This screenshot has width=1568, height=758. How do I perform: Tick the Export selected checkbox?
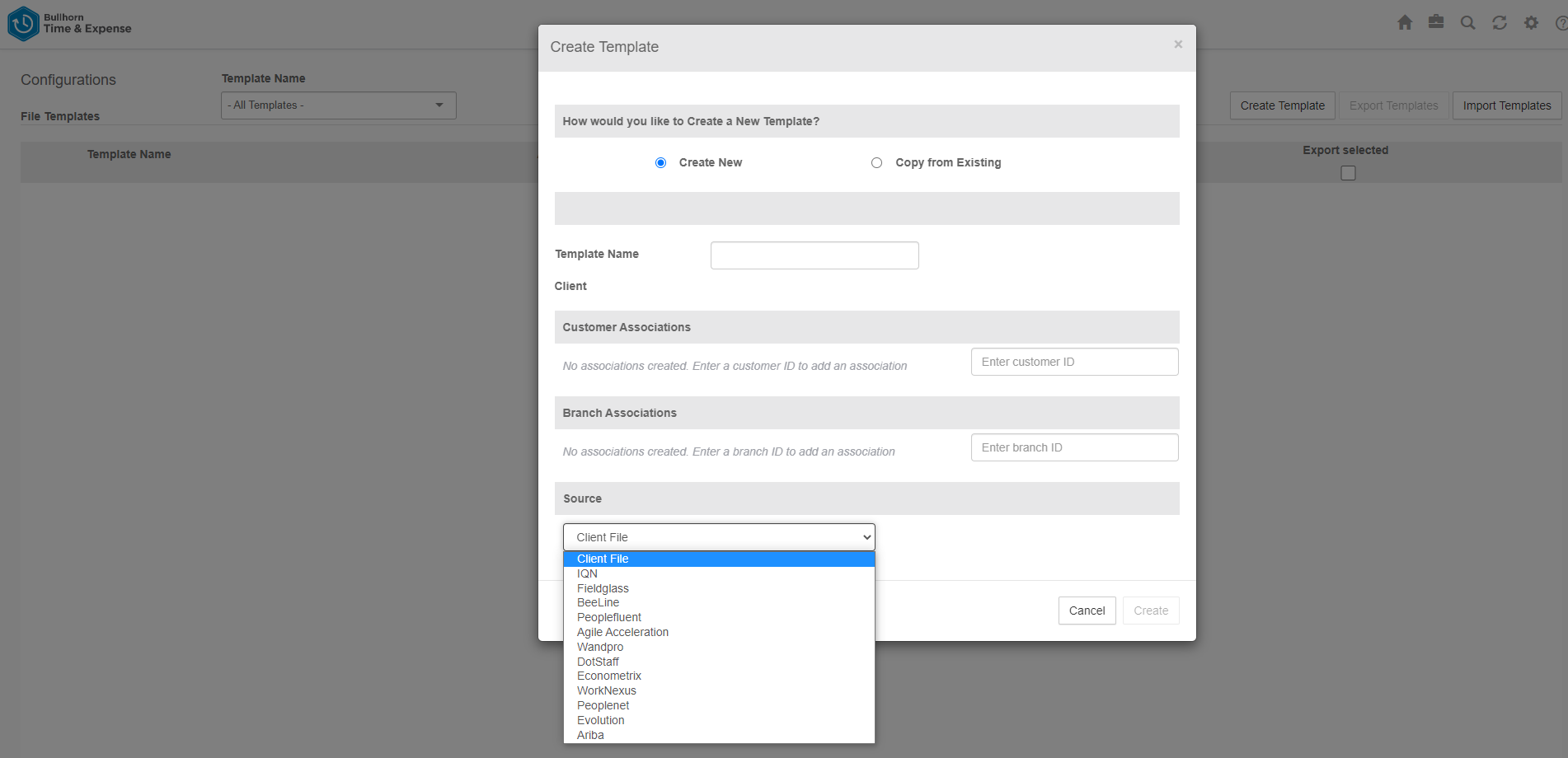point(1348,173)
